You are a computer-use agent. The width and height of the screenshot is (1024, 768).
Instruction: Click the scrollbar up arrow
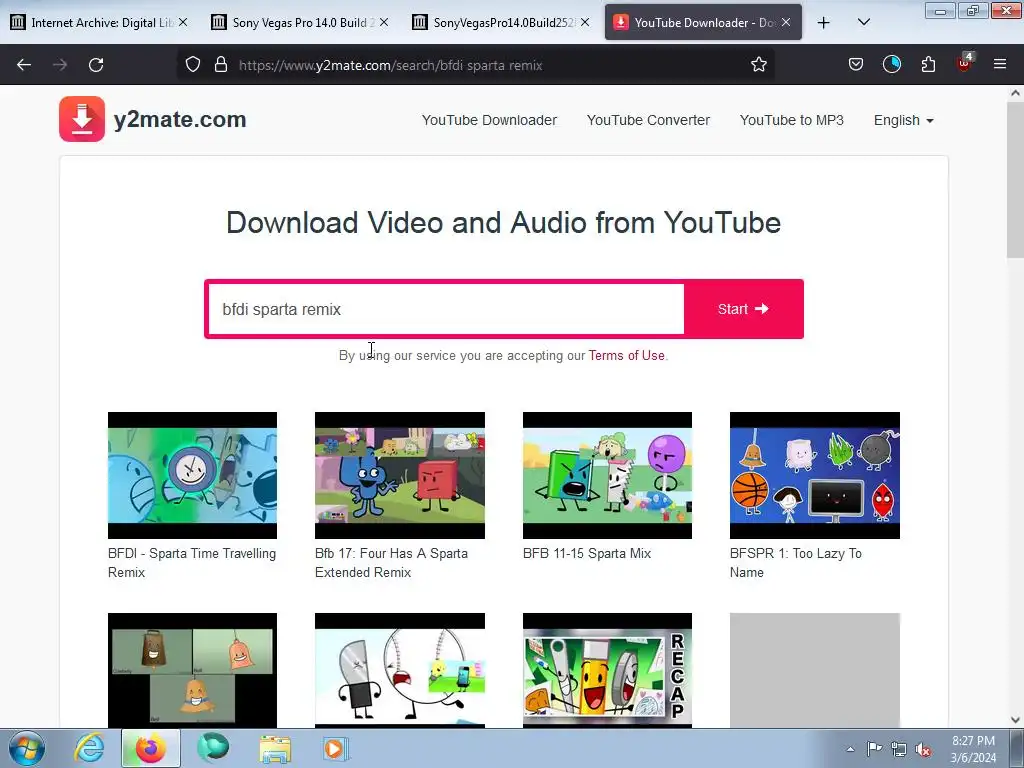1015,93
